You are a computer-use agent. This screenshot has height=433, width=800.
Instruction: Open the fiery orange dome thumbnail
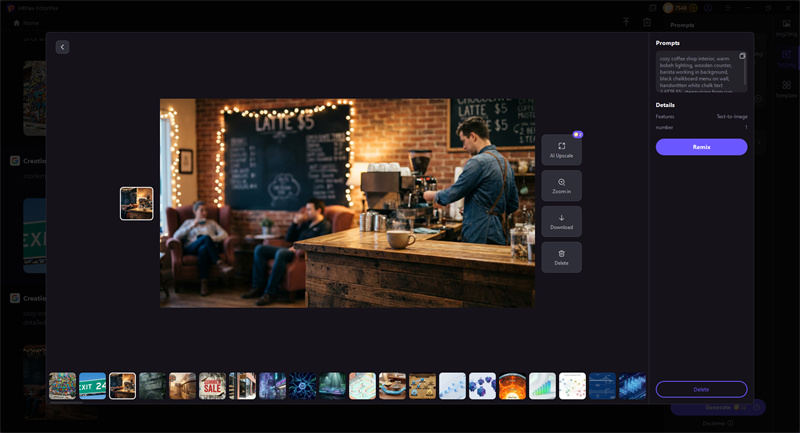[x=512, y=386]
